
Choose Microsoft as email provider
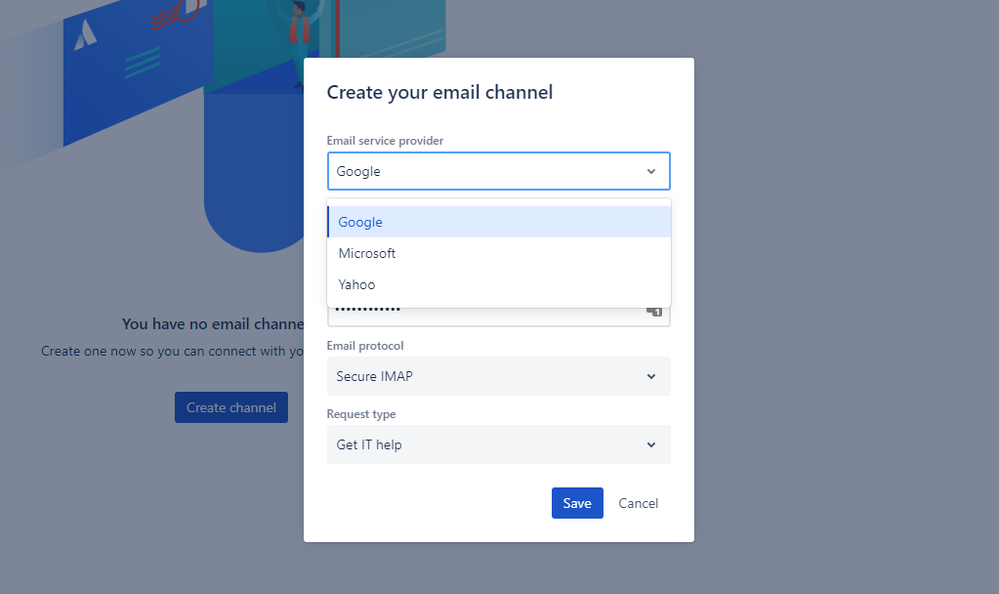(499, 253)
